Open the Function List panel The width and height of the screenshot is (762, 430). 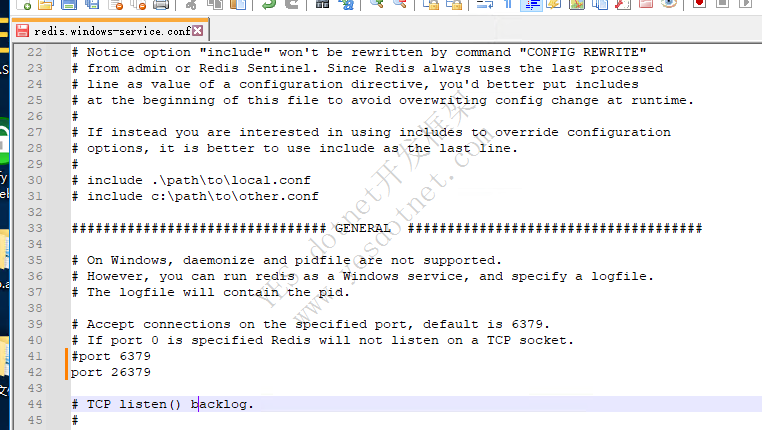[623, 4]
